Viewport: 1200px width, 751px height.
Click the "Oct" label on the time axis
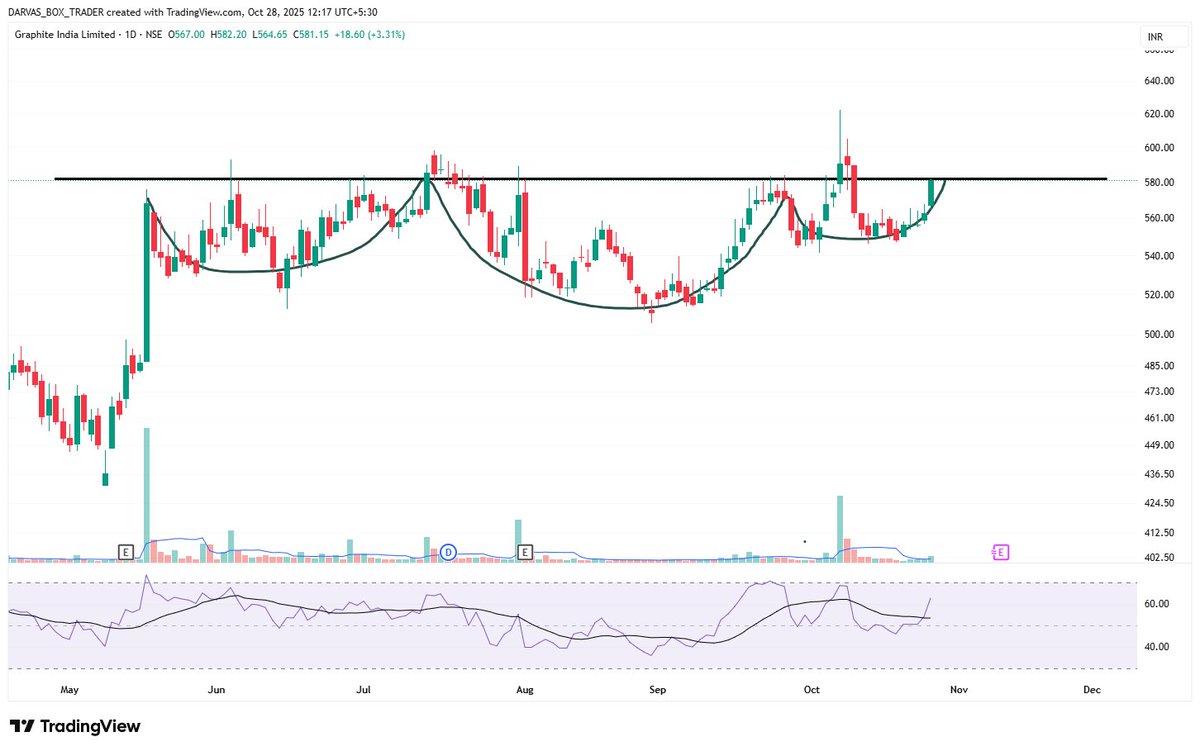point(811,689)
